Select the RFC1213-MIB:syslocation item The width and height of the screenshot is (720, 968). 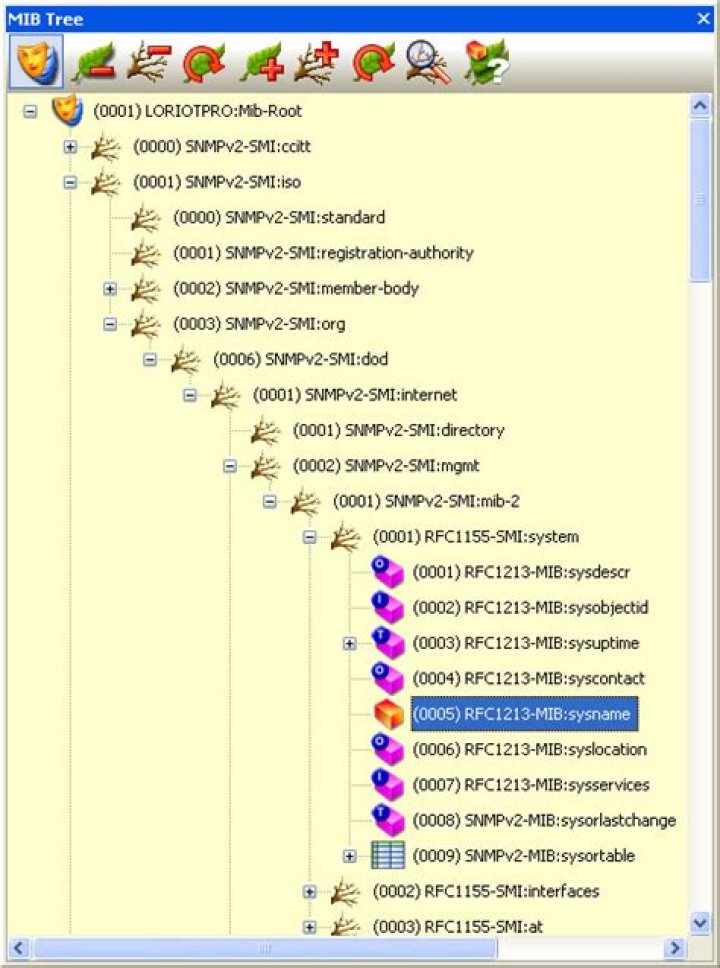coord(529,749)
